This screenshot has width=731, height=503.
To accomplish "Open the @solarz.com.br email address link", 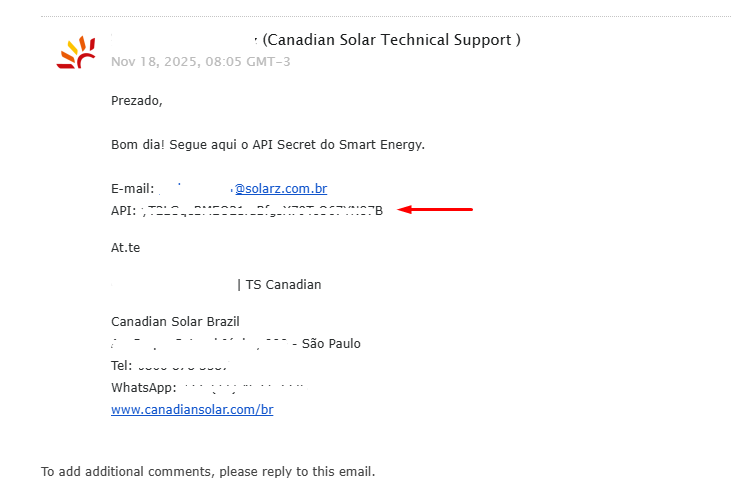I will [281, 188].
